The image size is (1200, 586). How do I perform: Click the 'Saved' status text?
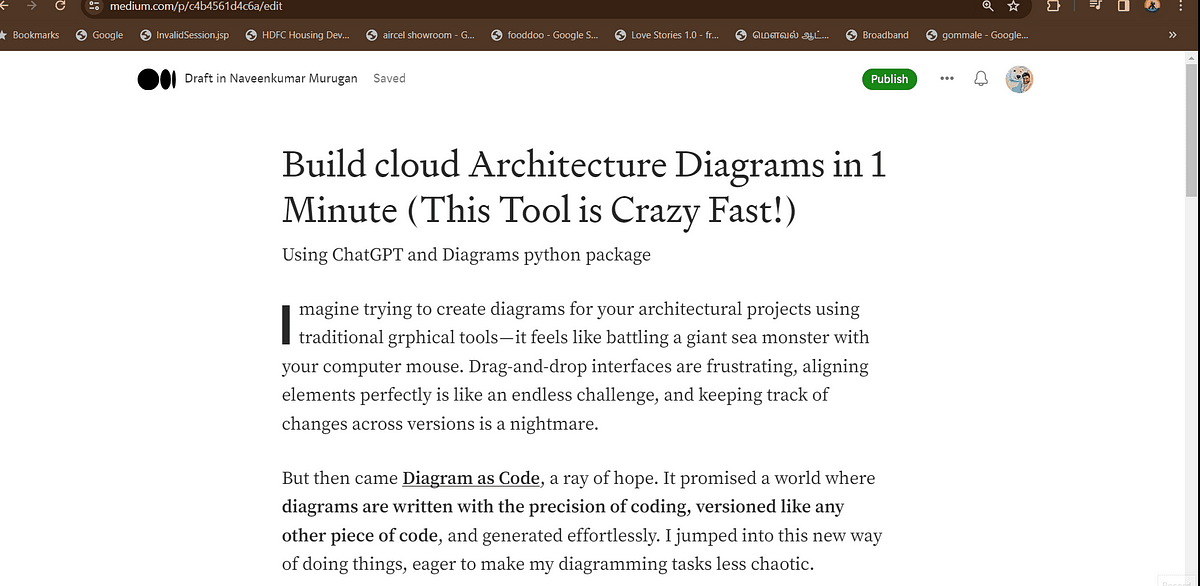click(x=389, y=79)
